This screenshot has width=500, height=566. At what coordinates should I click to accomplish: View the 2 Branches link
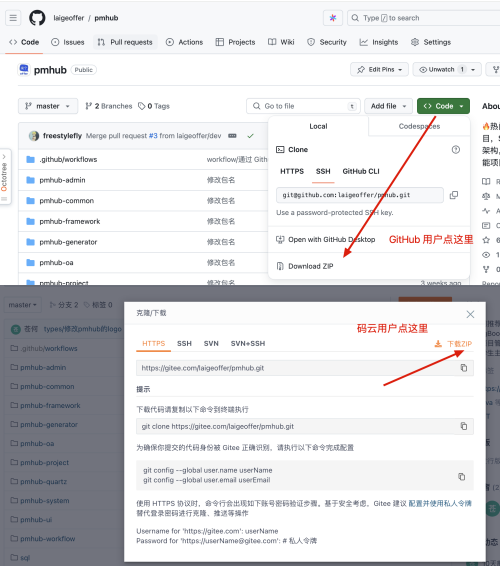[x=109, y=106]
